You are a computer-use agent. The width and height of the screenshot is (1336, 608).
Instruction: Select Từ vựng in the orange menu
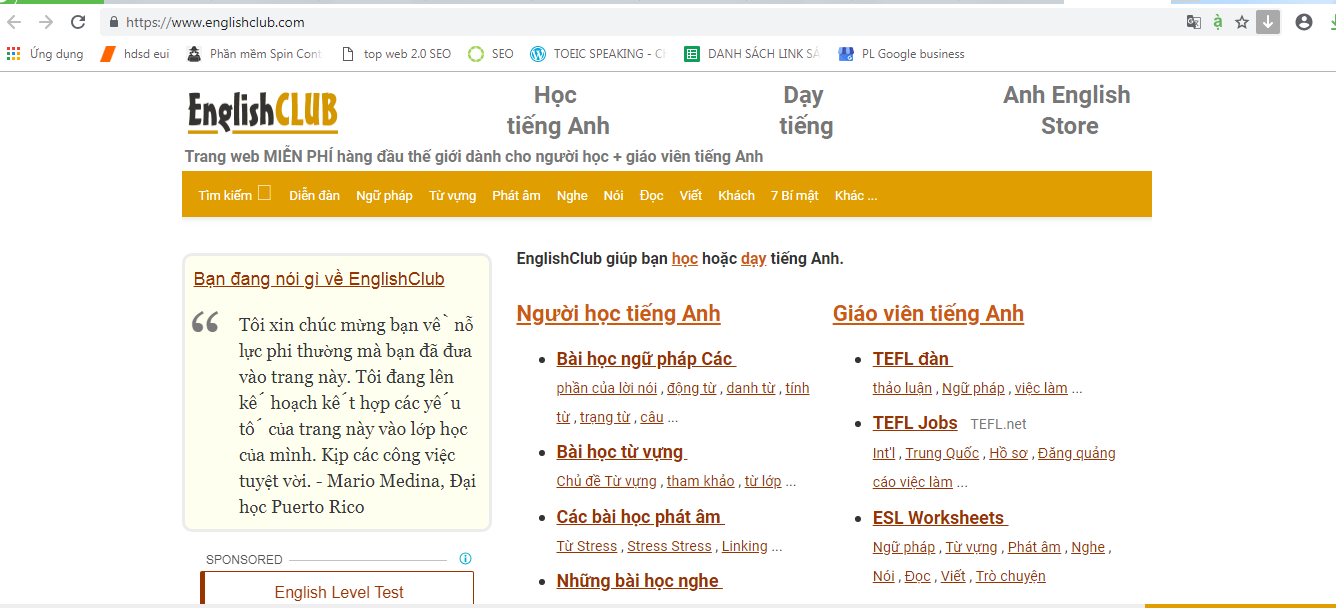pyautogui.click(x=453, y=195)
